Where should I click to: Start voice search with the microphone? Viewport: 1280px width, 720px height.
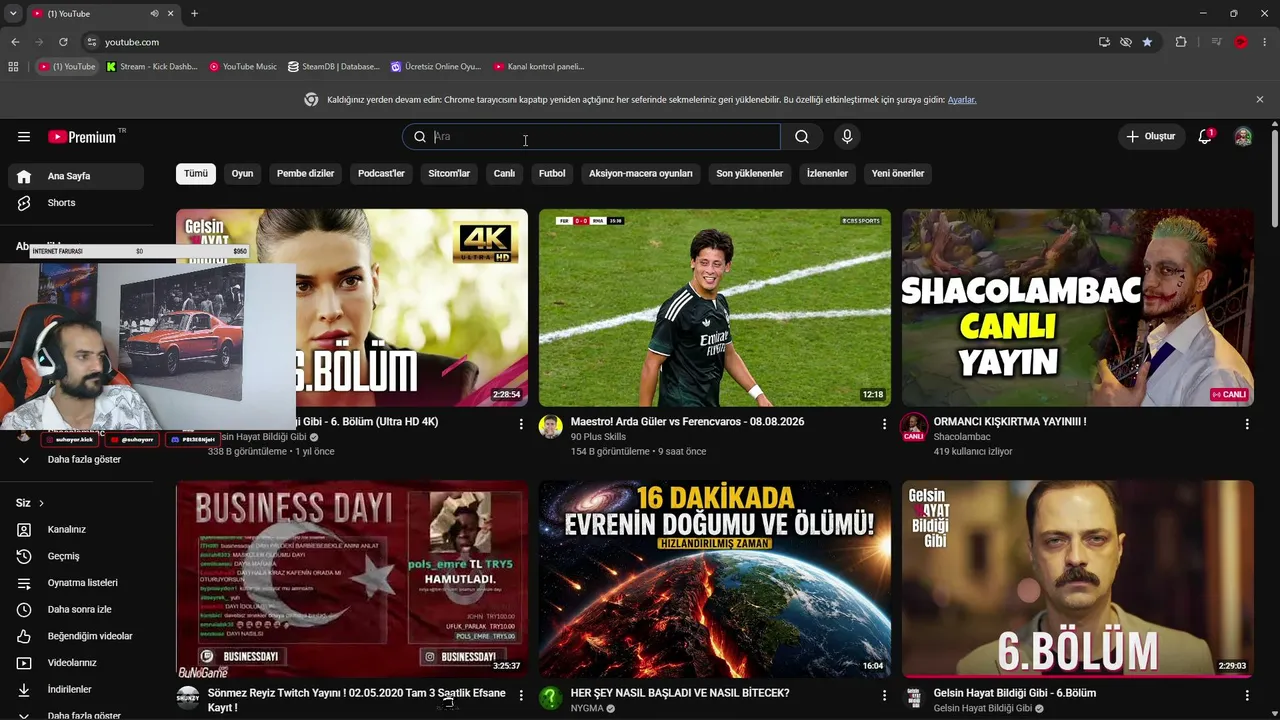click(x=847, y=137)
